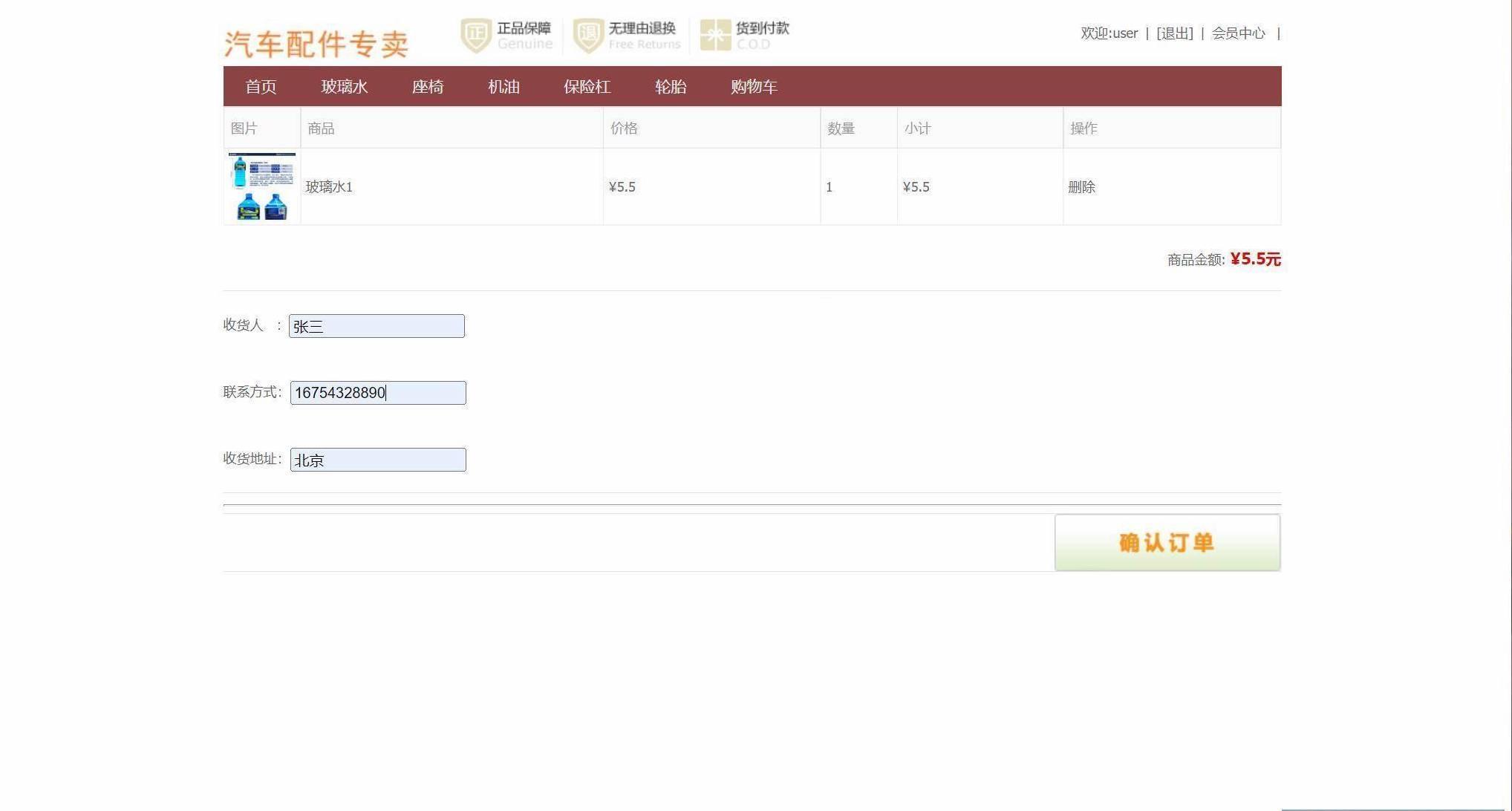This screenshot has width=1512, height=811.
Task: Delete 玻璃水1 from the order
Action: (x=1081, y=187)
